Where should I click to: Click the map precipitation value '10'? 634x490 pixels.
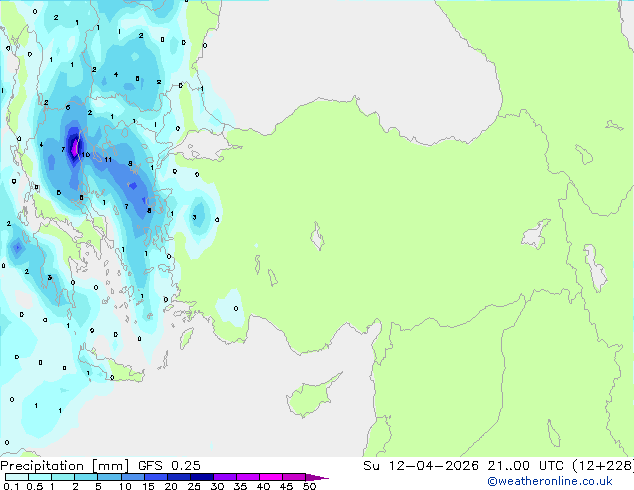86,154
